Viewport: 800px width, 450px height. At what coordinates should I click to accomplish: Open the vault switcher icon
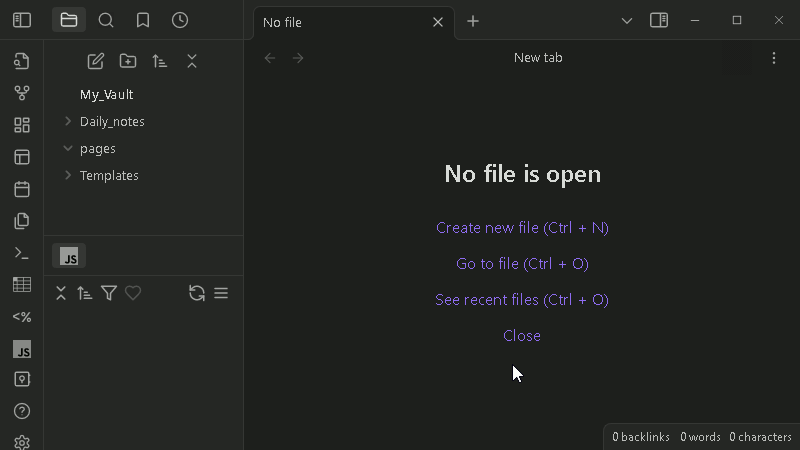22,379
